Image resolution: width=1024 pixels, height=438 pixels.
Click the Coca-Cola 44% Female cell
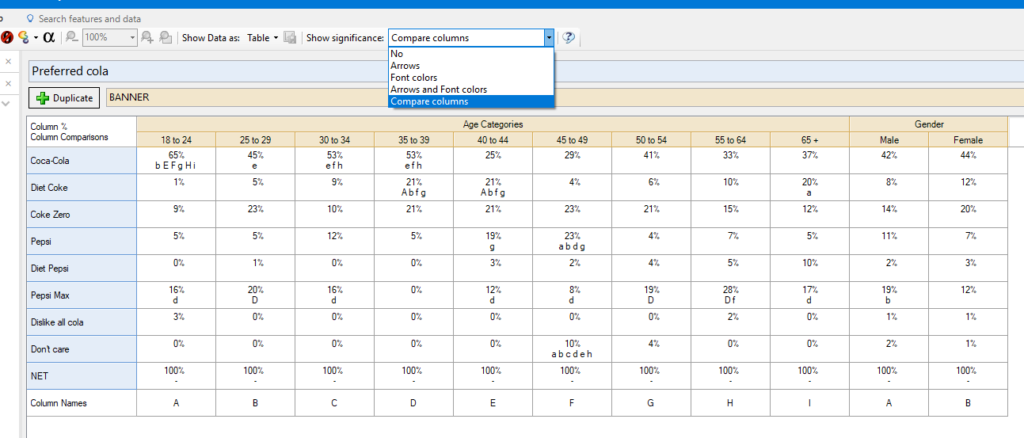coord(968,161)
